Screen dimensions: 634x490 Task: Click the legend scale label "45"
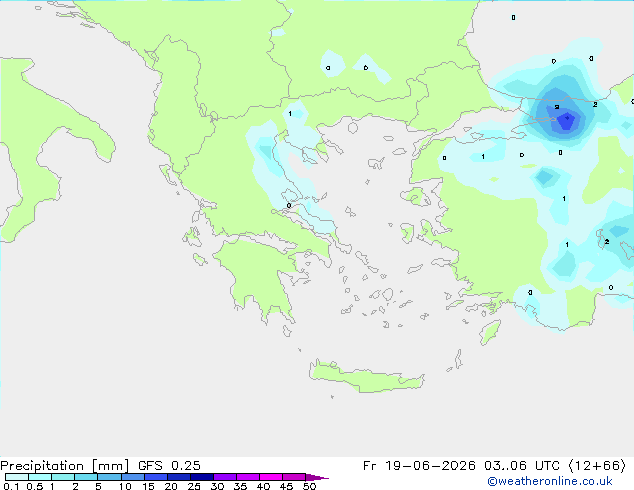286,486
